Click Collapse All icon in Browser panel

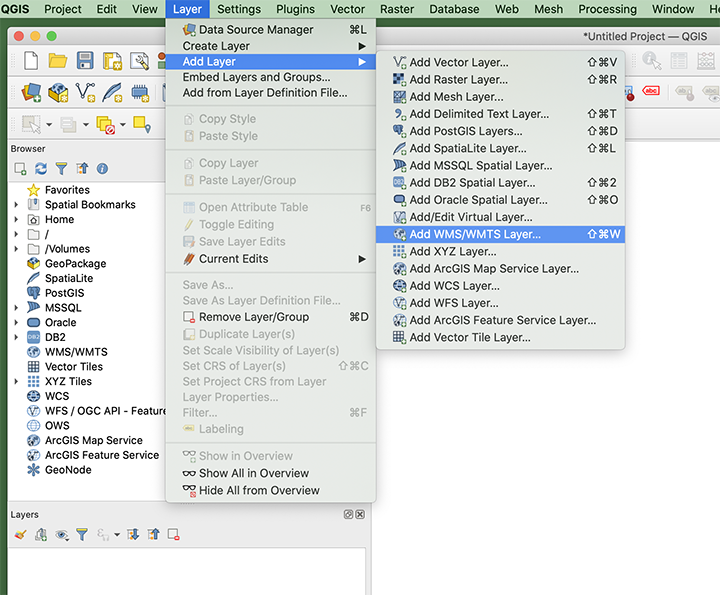(x=82, y=168)
